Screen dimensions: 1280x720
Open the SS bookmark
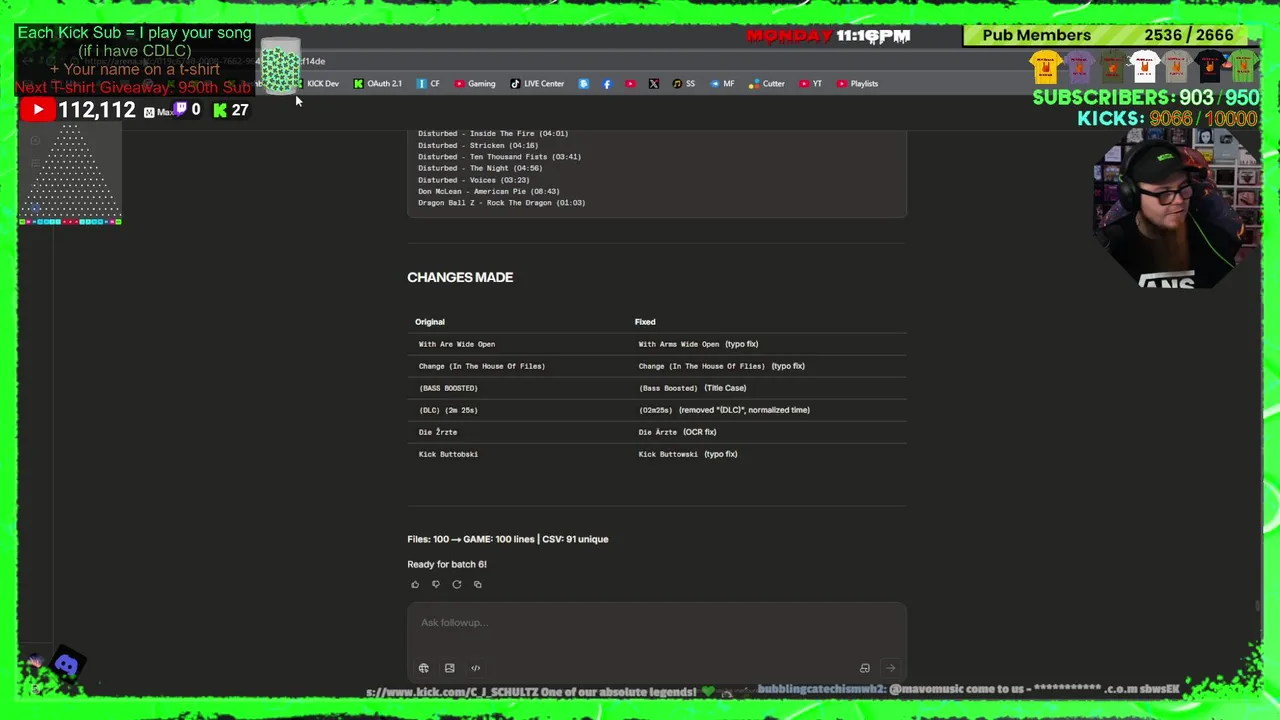click(684, 84)
